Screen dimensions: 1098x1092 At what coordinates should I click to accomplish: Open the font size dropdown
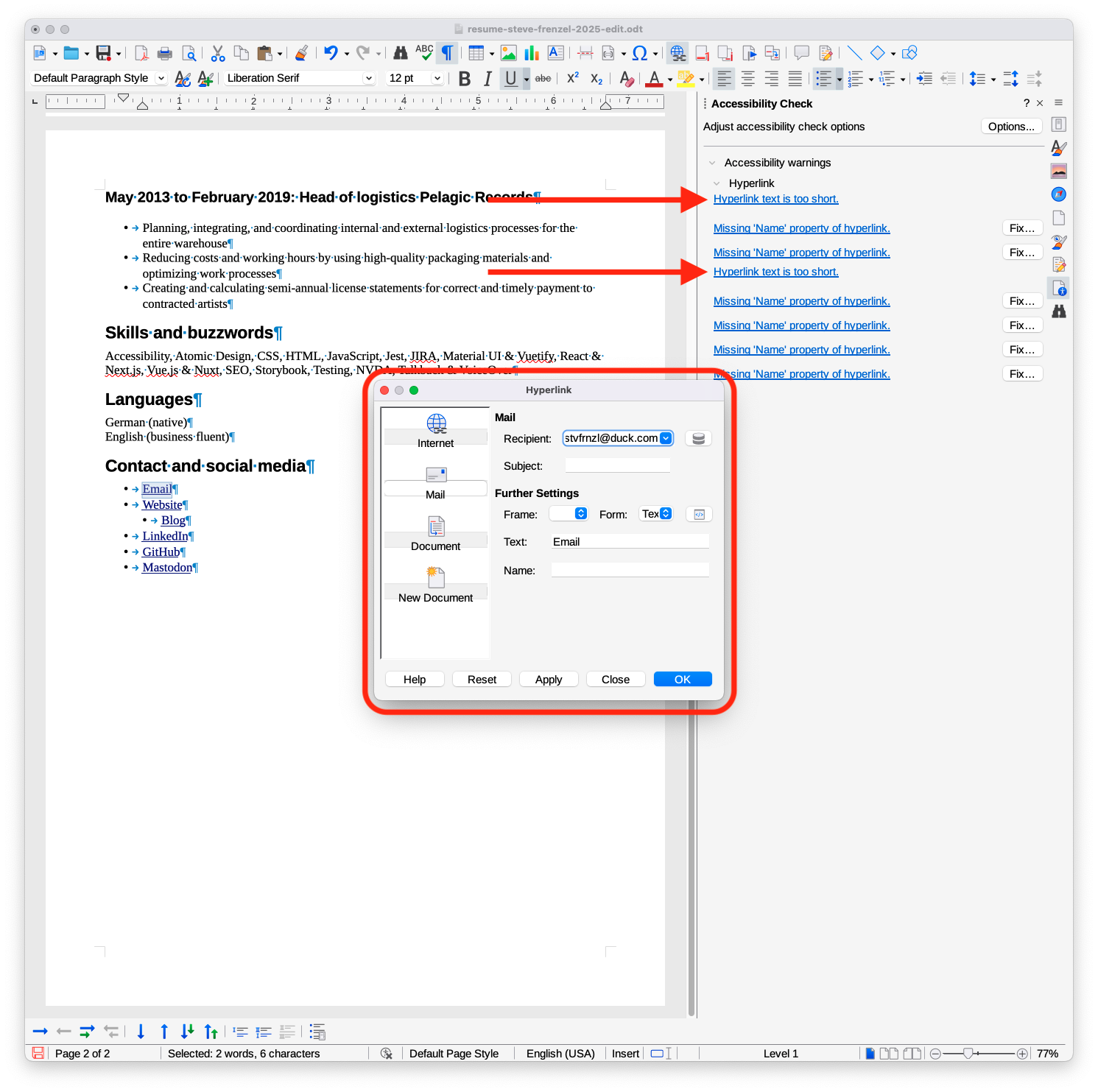[437, 78]
